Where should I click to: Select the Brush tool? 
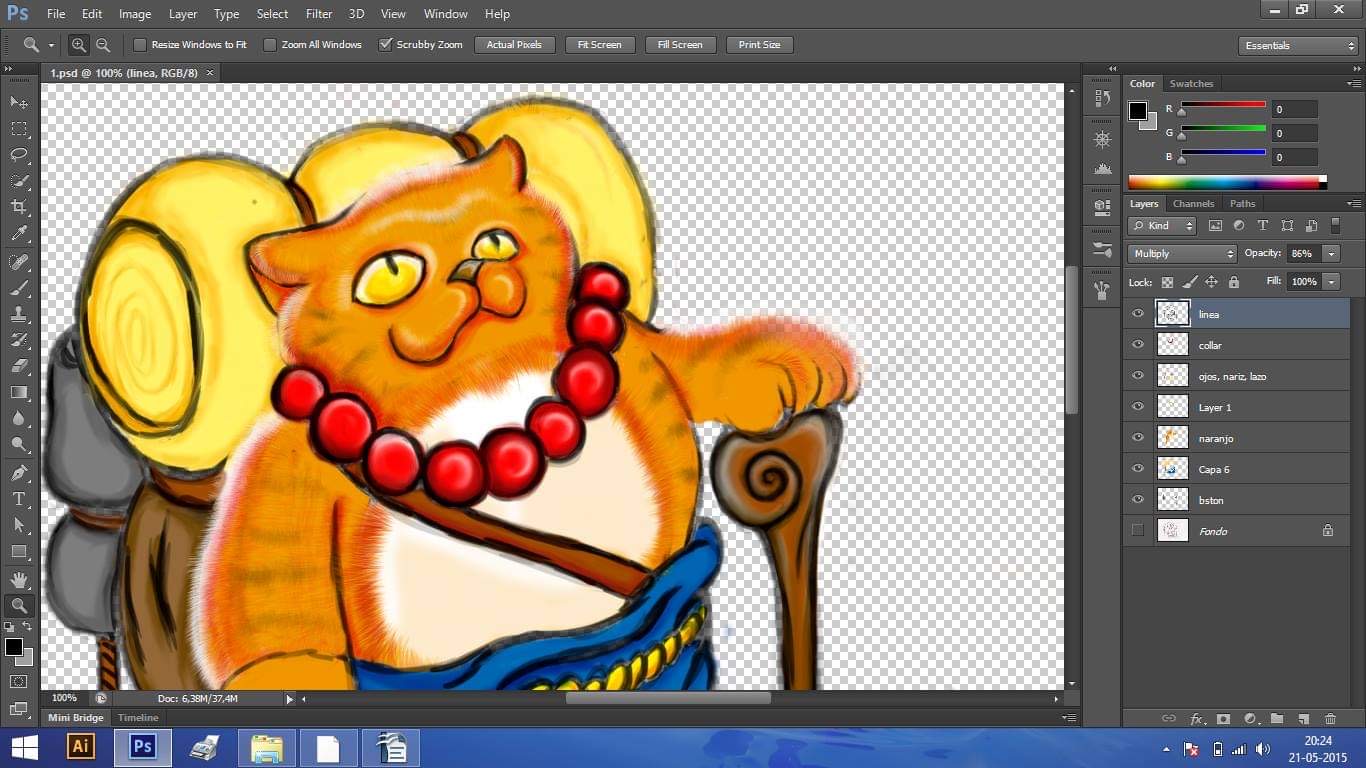(x=19, y=288)
